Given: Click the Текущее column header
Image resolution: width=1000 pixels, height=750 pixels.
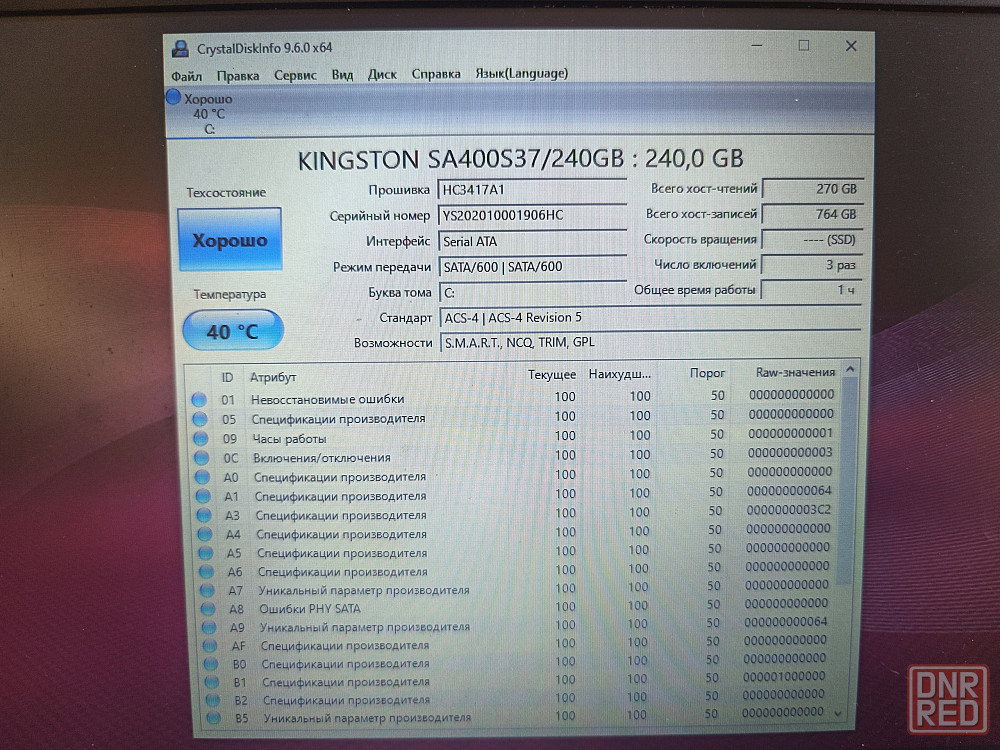Looking at the screenshot, I should pyautogui.click(x=552, y=374).
